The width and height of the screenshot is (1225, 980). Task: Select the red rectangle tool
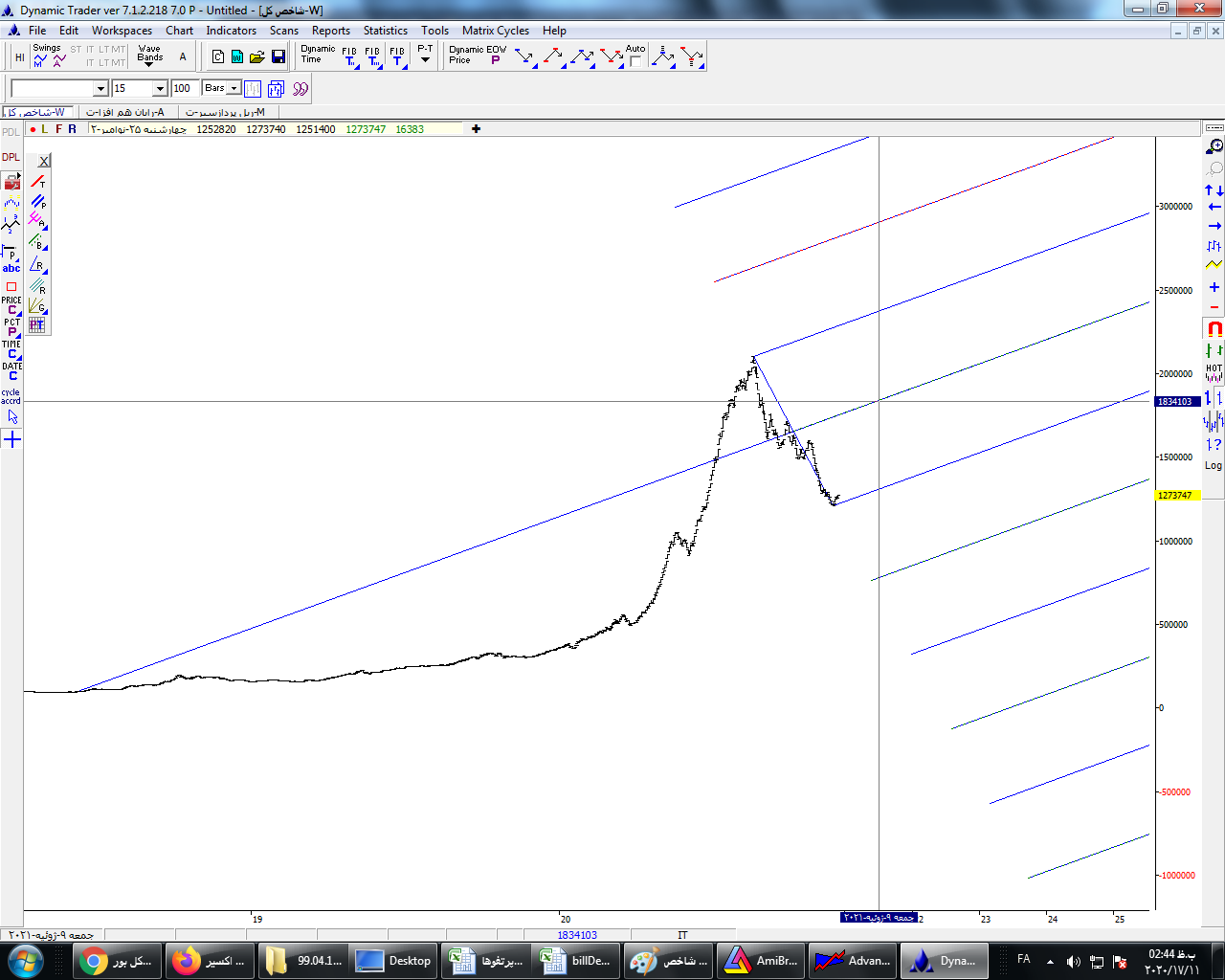click(11, 286)
